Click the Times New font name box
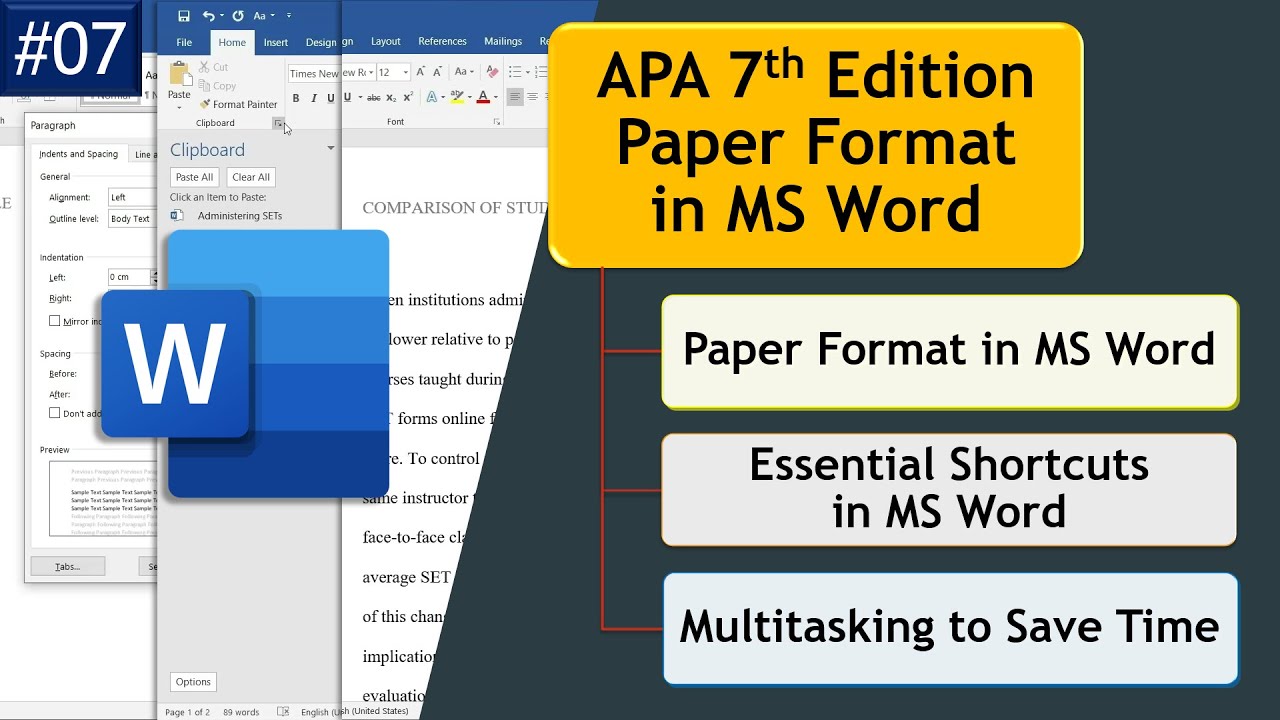 (x=314, y=73)
